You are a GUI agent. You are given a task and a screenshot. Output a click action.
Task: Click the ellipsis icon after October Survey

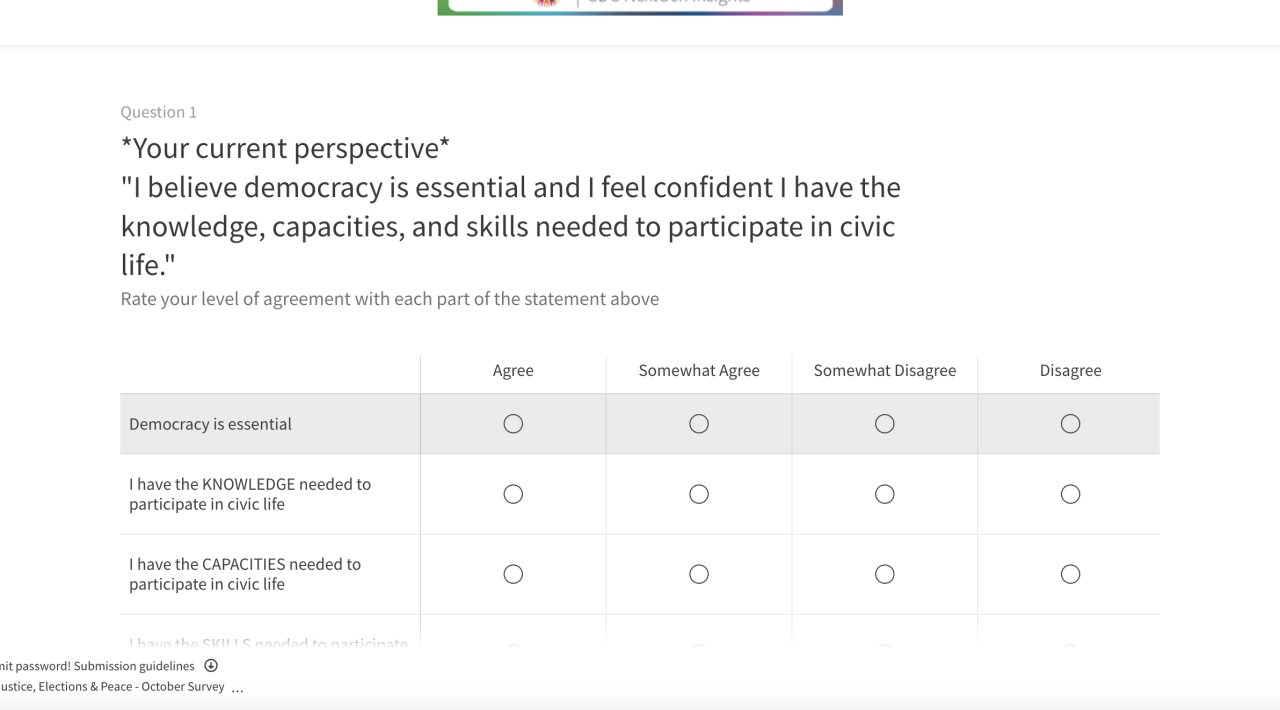click(237, 688)
